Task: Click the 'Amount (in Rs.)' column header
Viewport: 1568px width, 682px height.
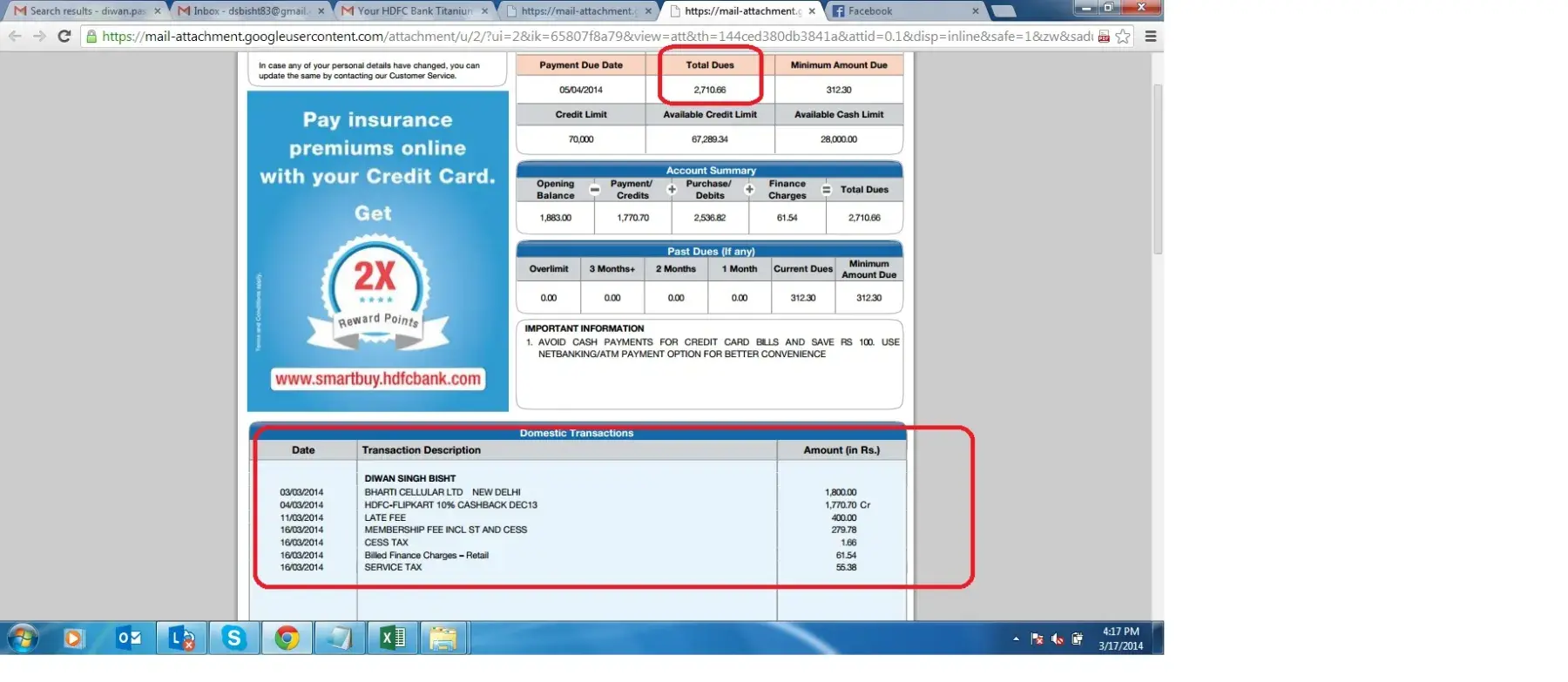Action: [x=841, y=450]
